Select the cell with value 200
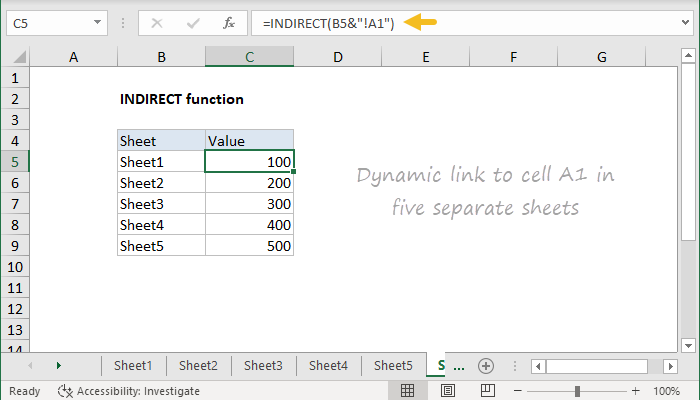700x400 pixels. (x=250, y=183)
